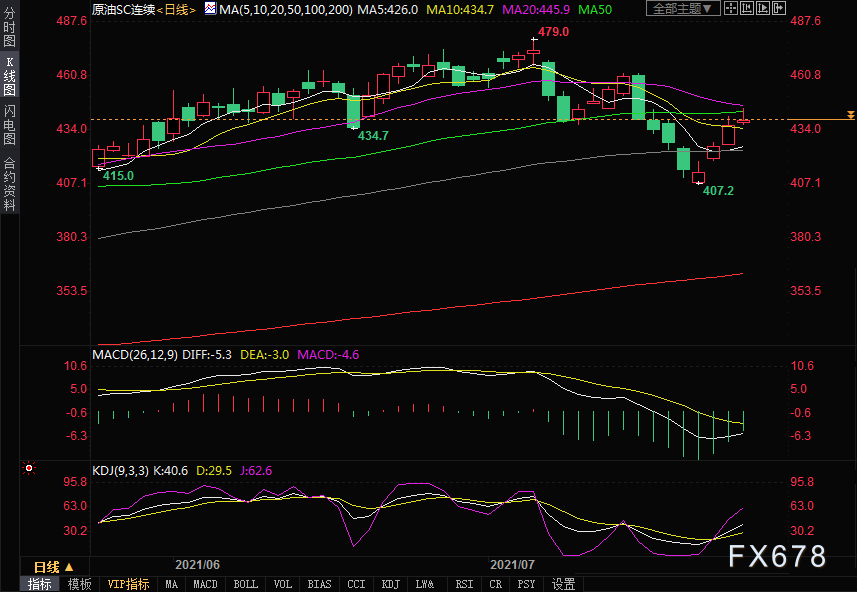857x592 pixels.
Task: Toggle the BOLL indicator
Action: [245, 584]
